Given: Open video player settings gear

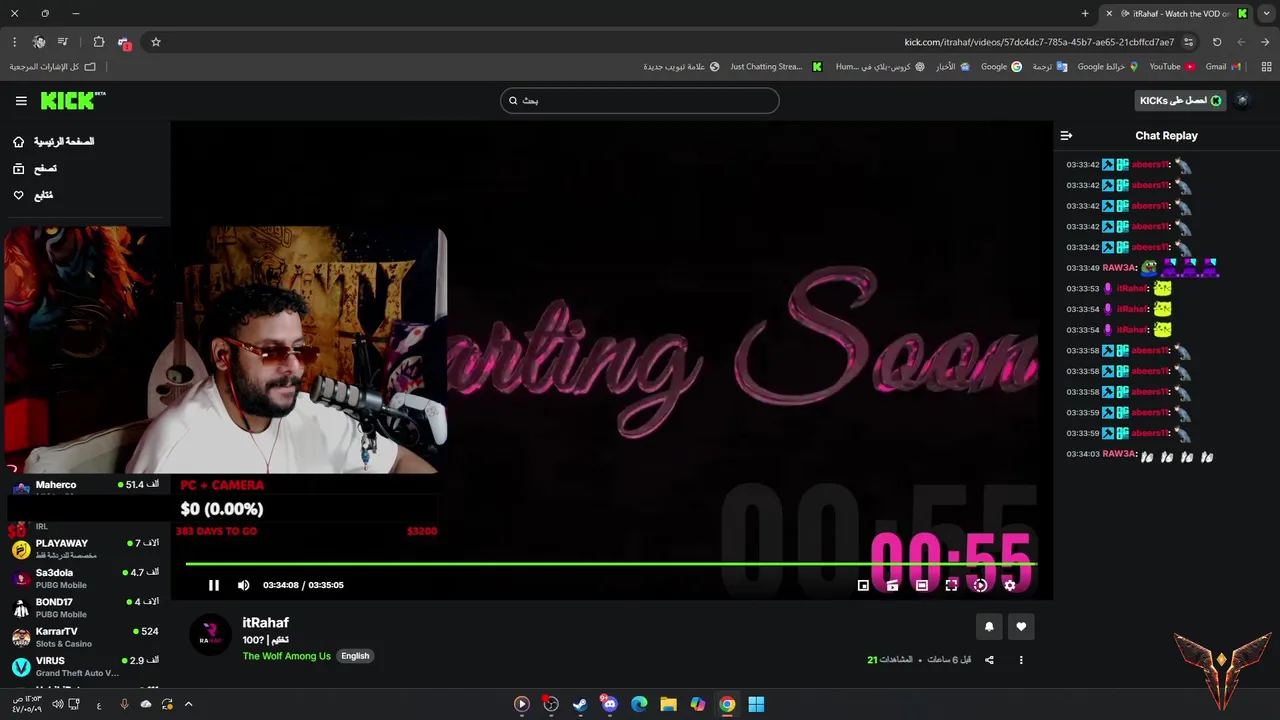Looking at the screenshot, I should tap(1009, 585).
